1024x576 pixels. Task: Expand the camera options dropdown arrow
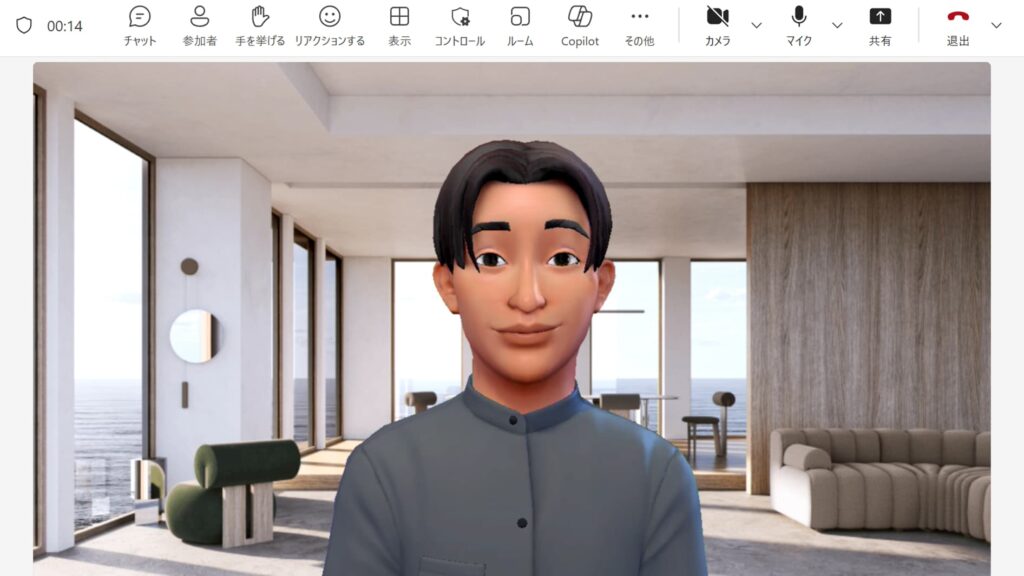[x=756, y=25]
